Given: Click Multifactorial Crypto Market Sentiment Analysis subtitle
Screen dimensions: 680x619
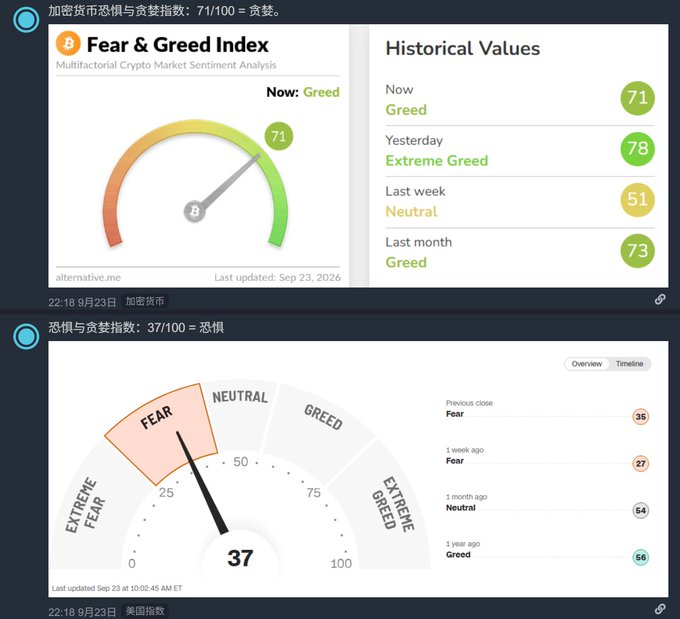Looking at the screenshot, I should [x=166, y=65].
